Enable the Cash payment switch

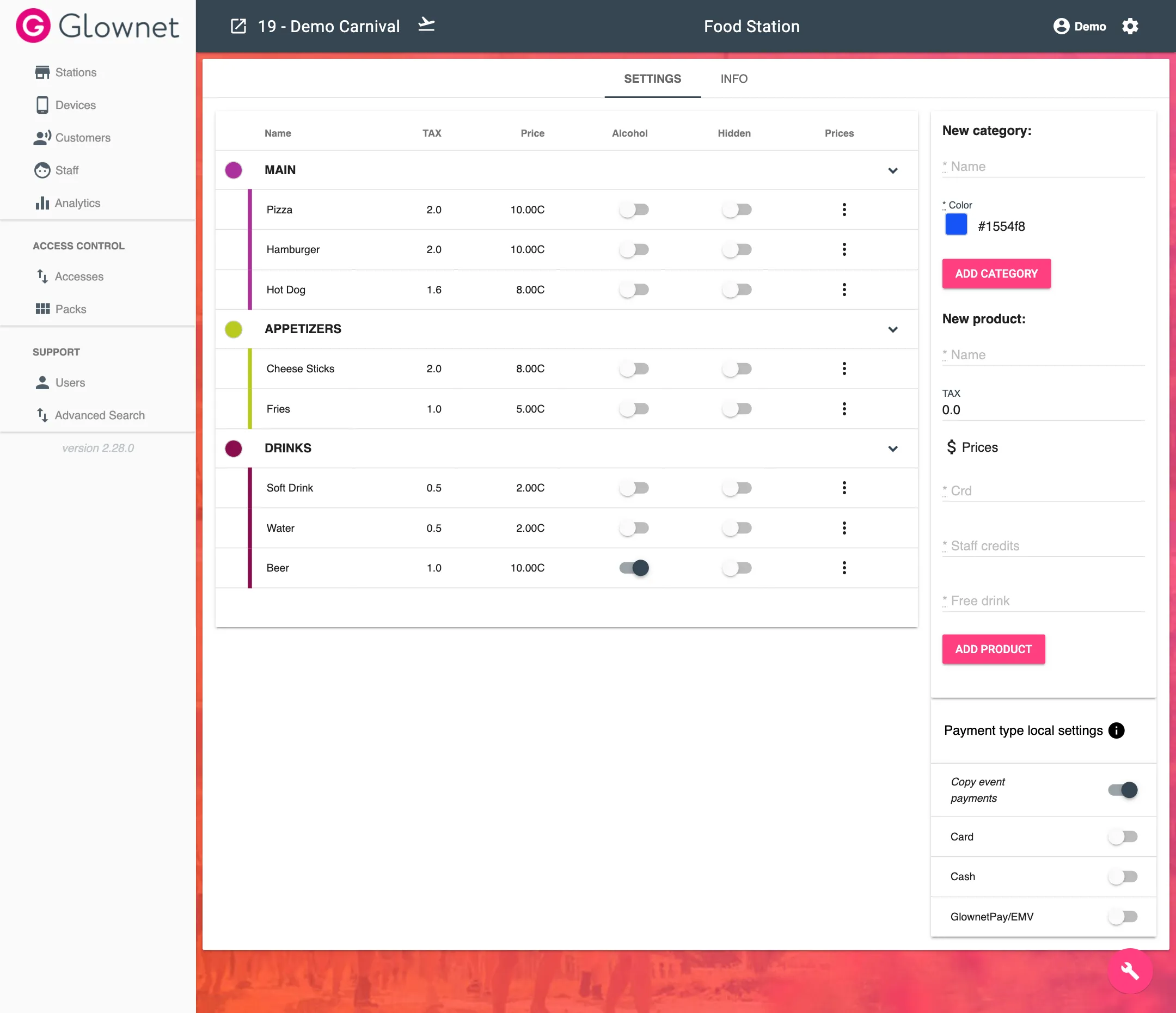click(x=1123, y=876)
